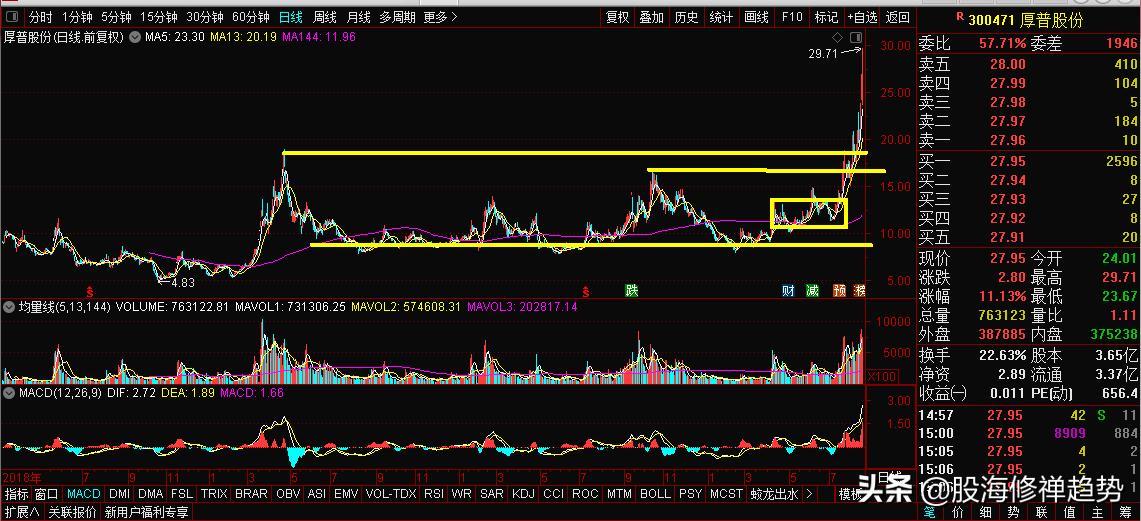Screen dimensions: 1141x521
Task: Select the RSI indicator tab
Action: click(434, 494)
